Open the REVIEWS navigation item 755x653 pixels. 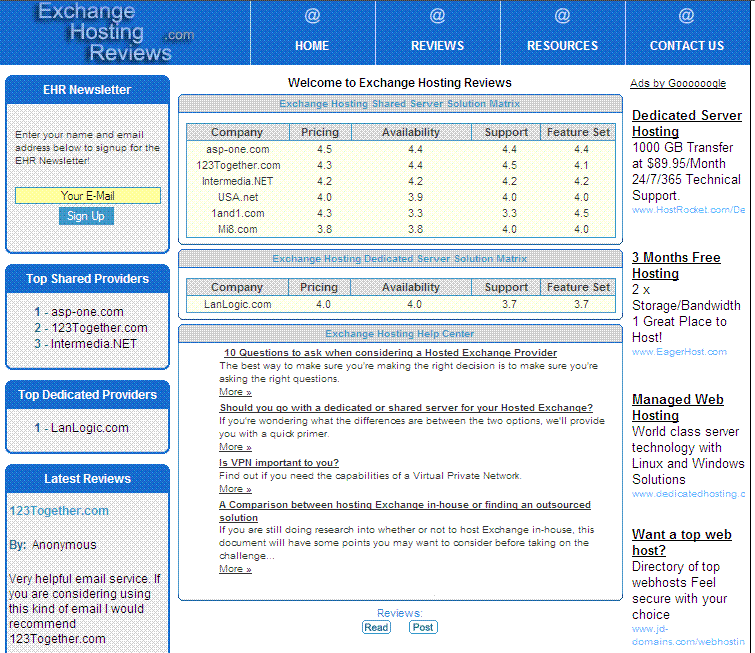(437, 46)
